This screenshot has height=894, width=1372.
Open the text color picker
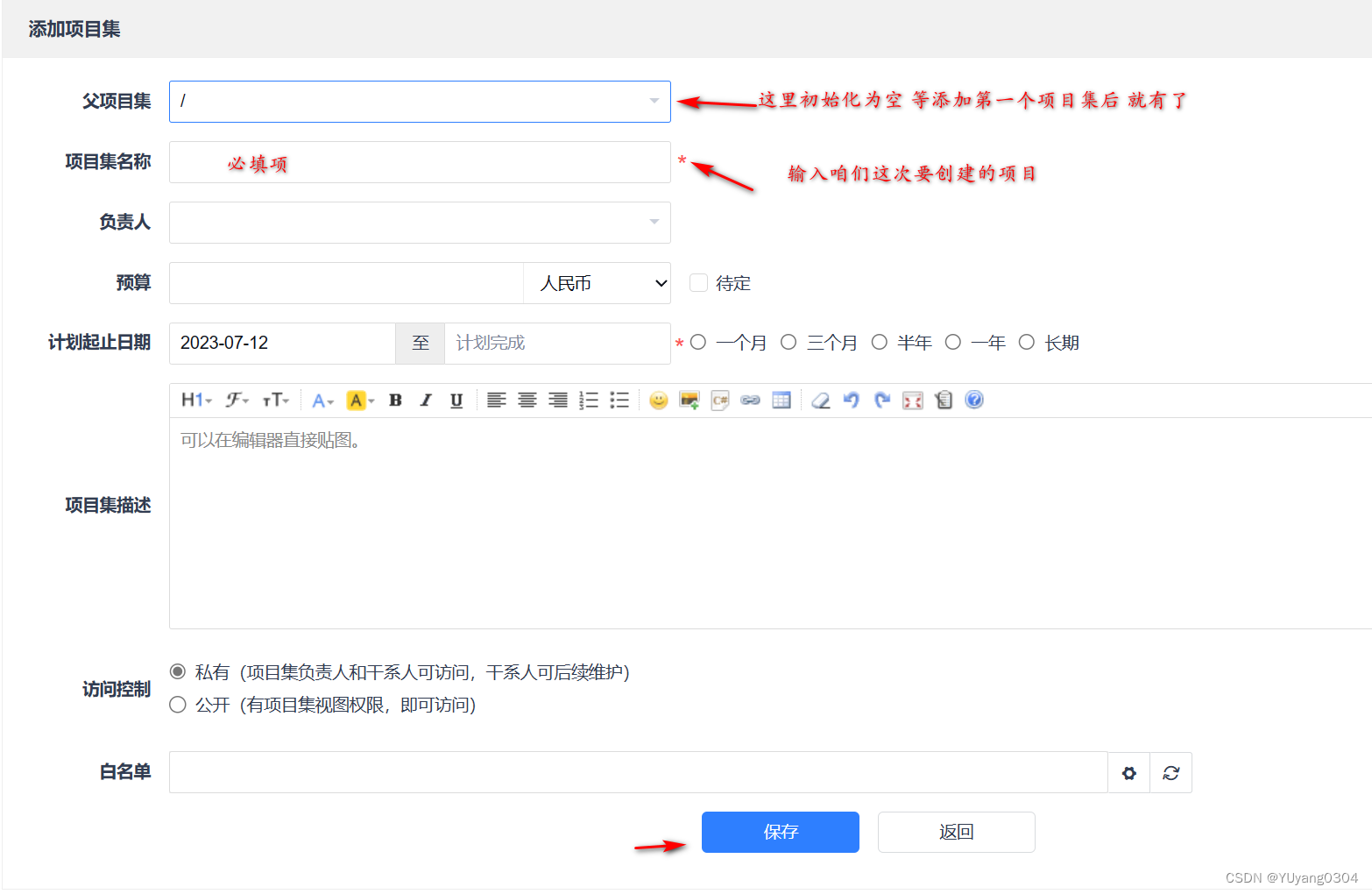click(x=322, y=401)
